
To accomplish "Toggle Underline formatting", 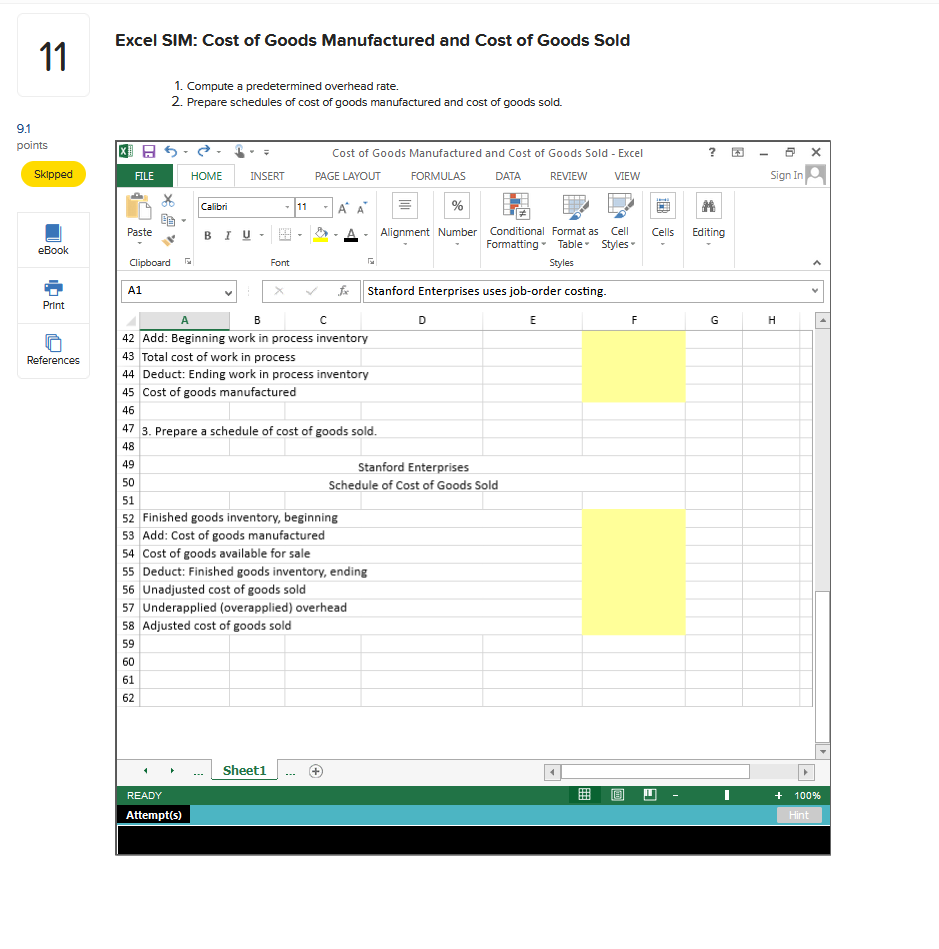I will tap(246, 235).
